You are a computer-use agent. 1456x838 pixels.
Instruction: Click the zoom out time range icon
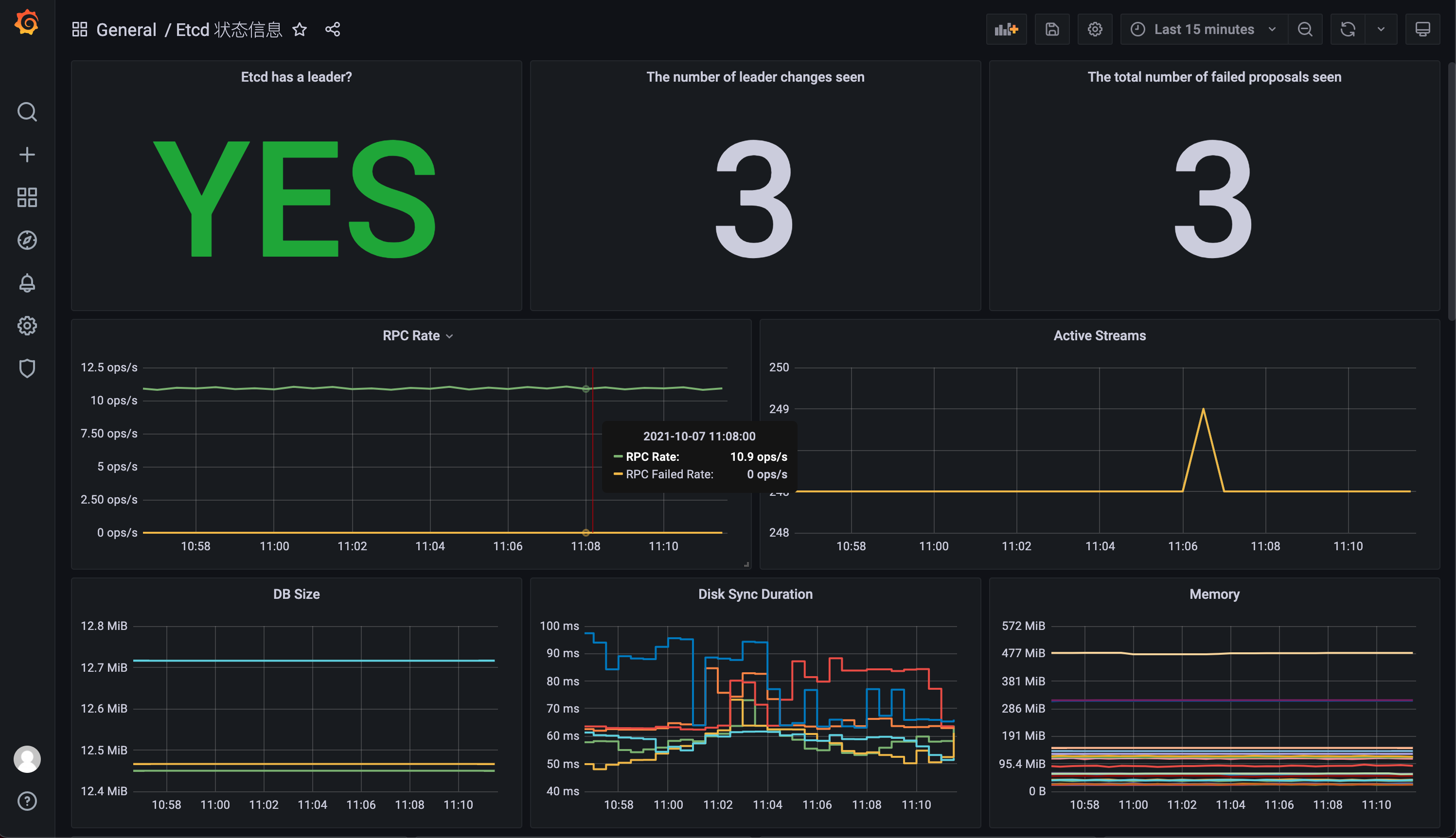[1305, 29]
